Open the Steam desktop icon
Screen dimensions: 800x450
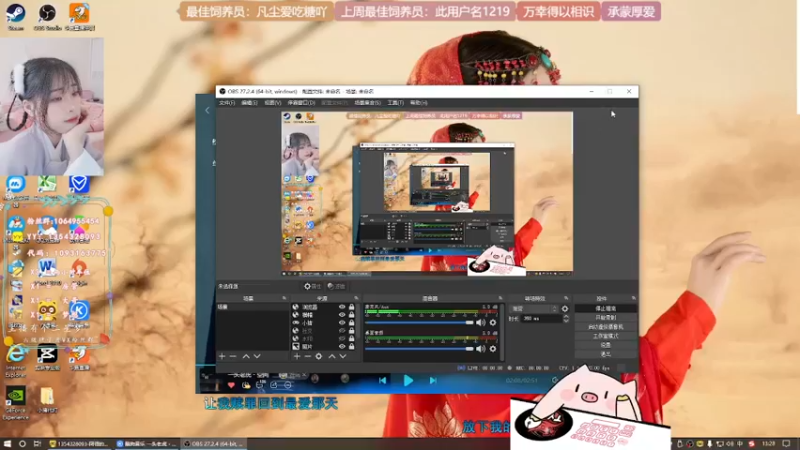pyautogui.click(x=16, y=17)
